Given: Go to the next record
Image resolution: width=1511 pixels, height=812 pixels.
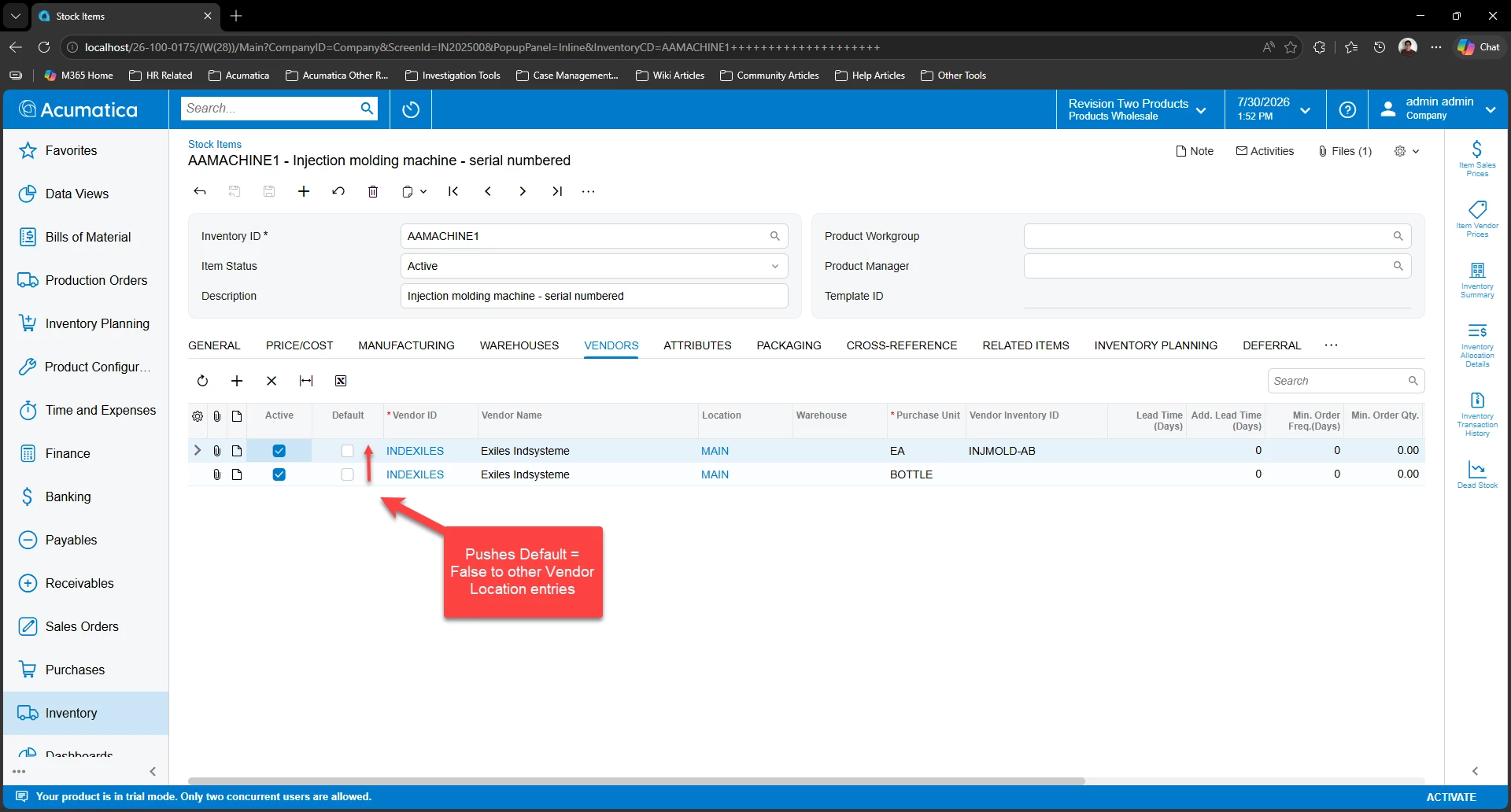Looking at the screenshot, I should tap(523, 191).
